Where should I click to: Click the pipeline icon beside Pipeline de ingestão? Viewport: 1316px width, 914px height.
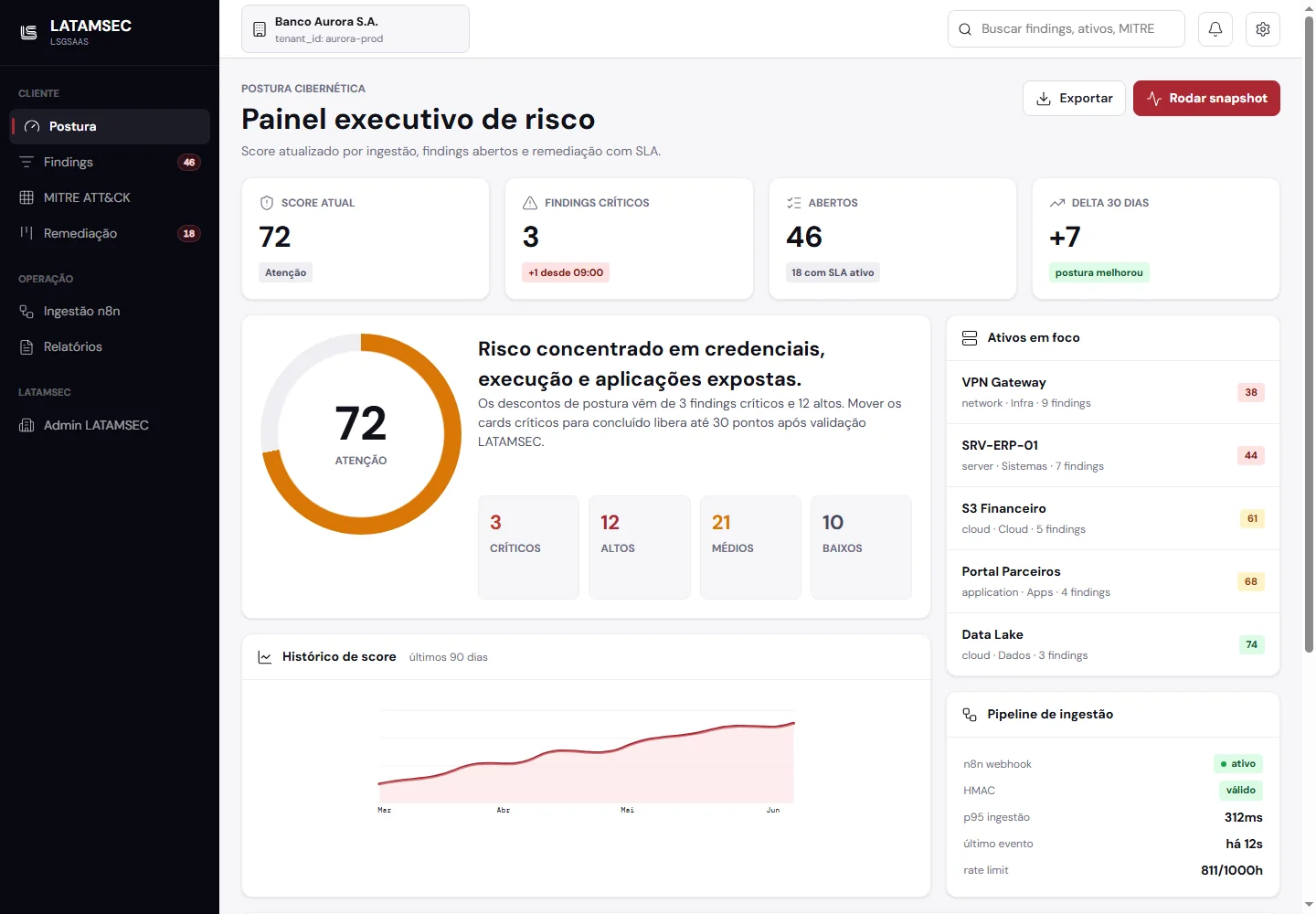point(970,715)
